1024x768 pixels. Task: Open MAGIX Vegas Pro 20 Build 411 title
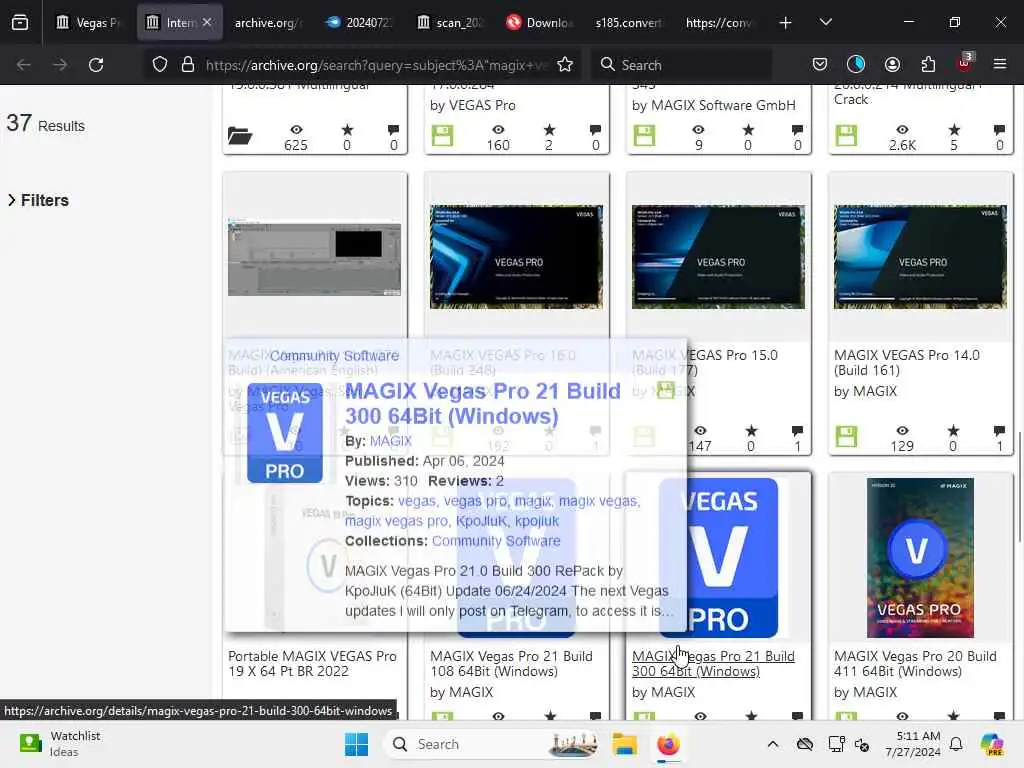click(915, 664)
